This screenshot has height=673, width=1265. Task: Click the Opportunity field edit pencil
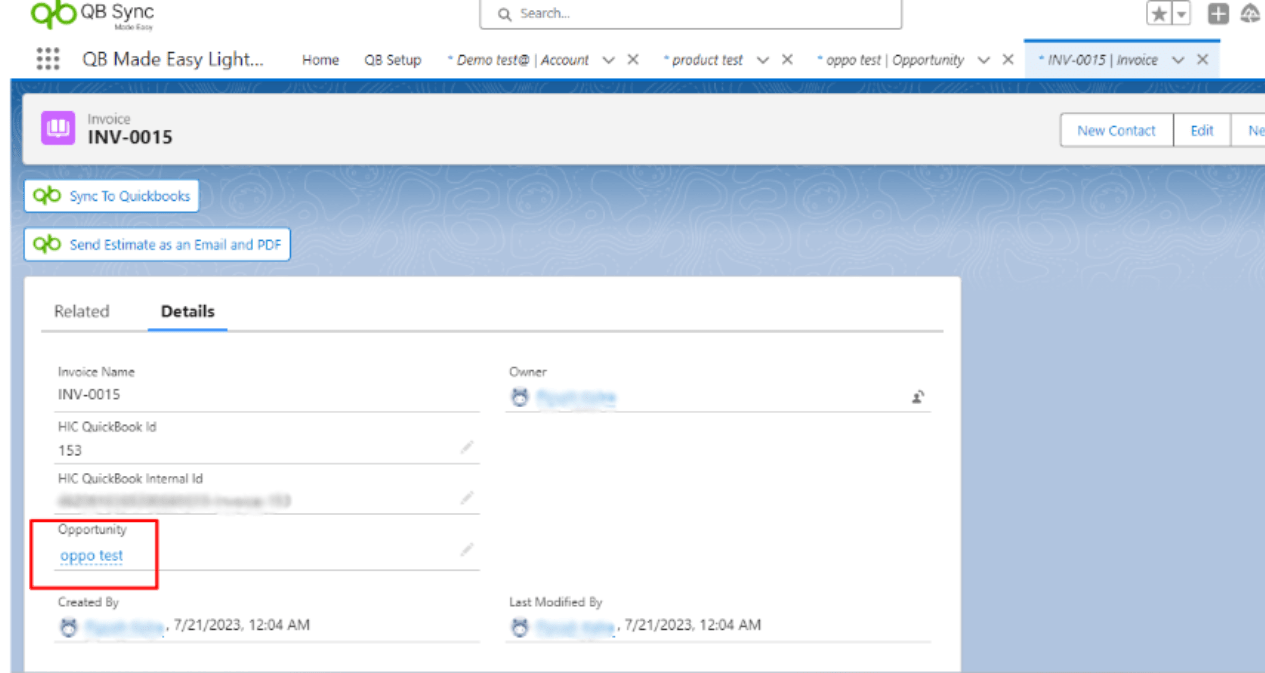[466, 549]
